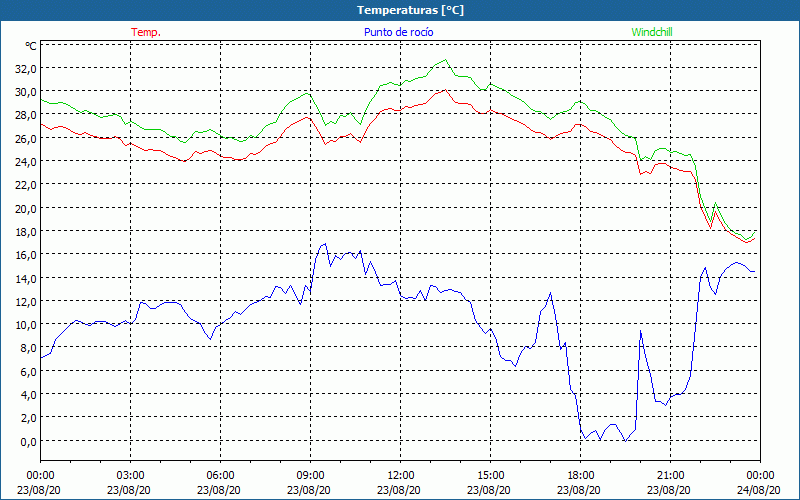Click the "32,0" y-axis value

click(x=26, y=68)
